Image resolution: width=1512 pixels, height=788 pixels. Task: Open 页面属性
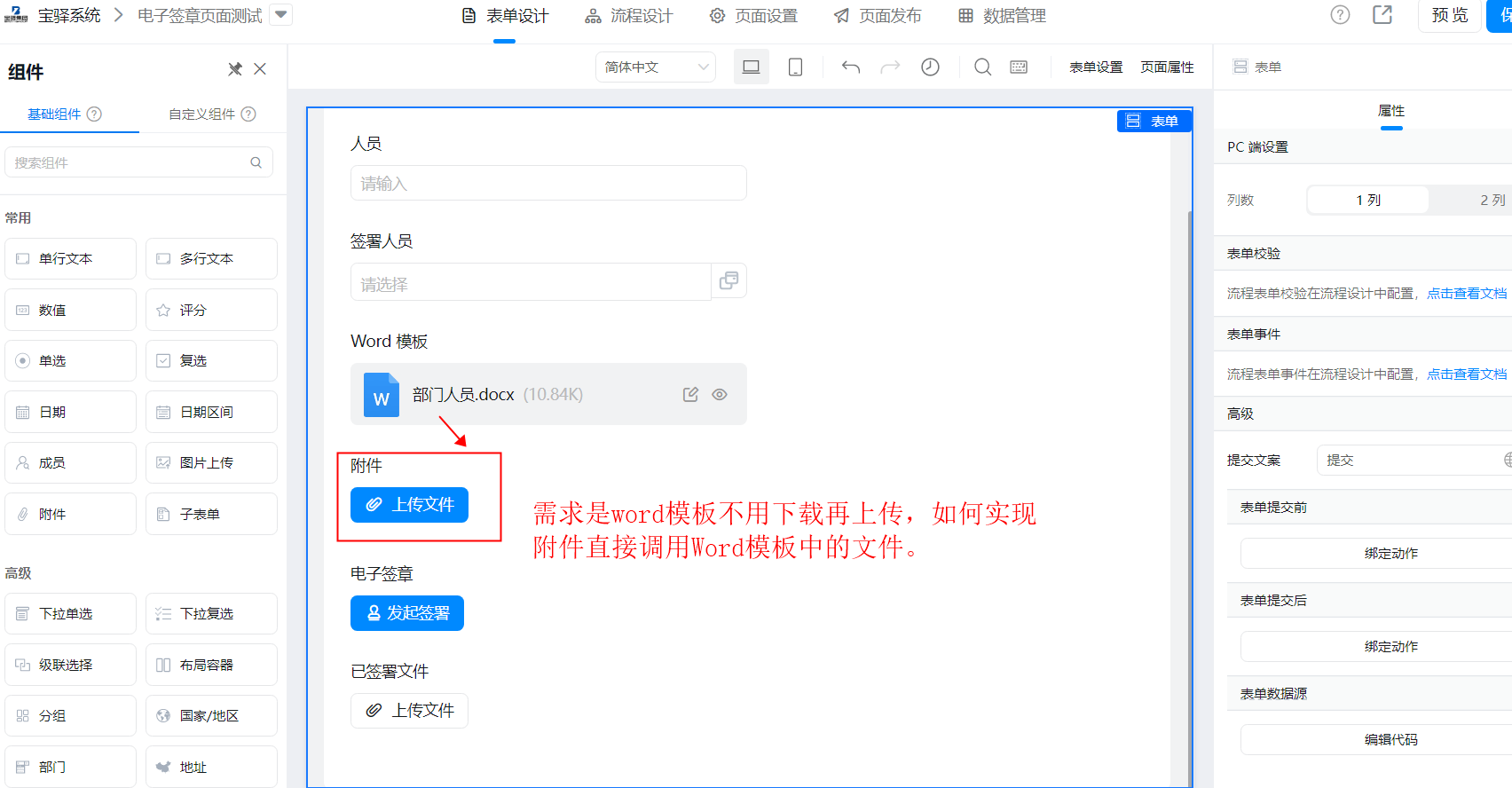1167,67
